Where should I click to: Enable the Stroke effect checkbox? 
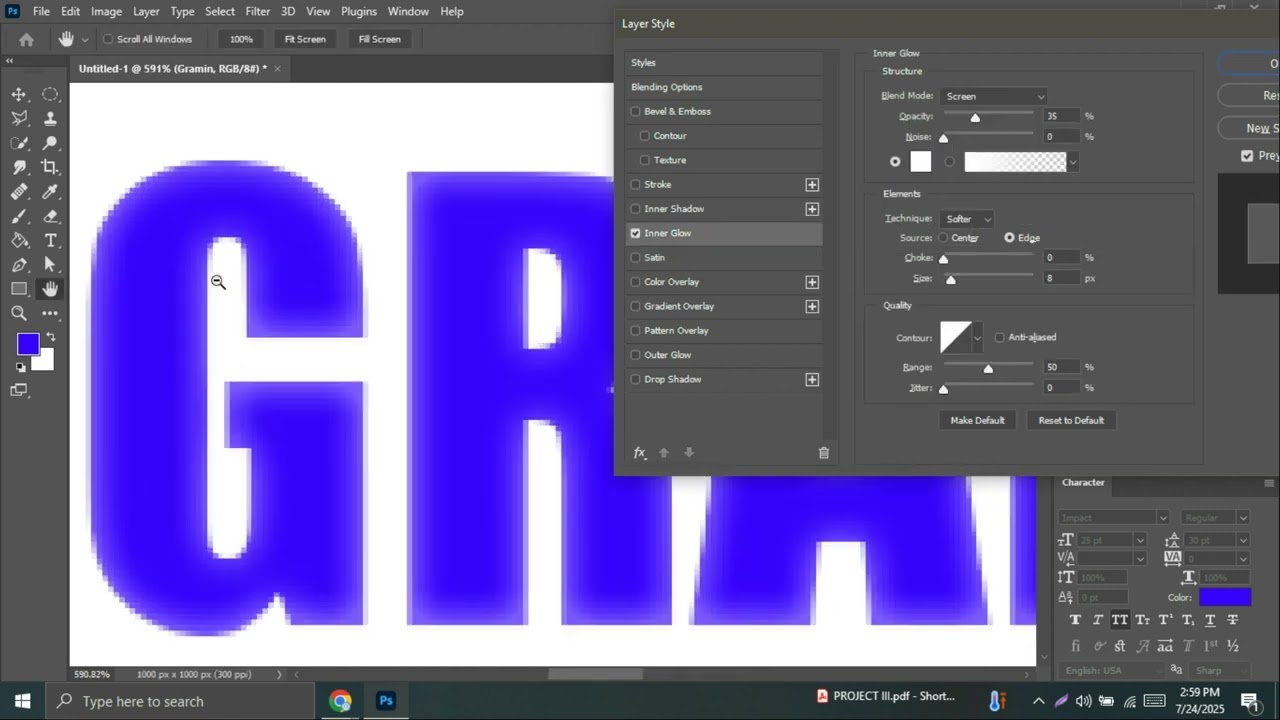point(635,184)
